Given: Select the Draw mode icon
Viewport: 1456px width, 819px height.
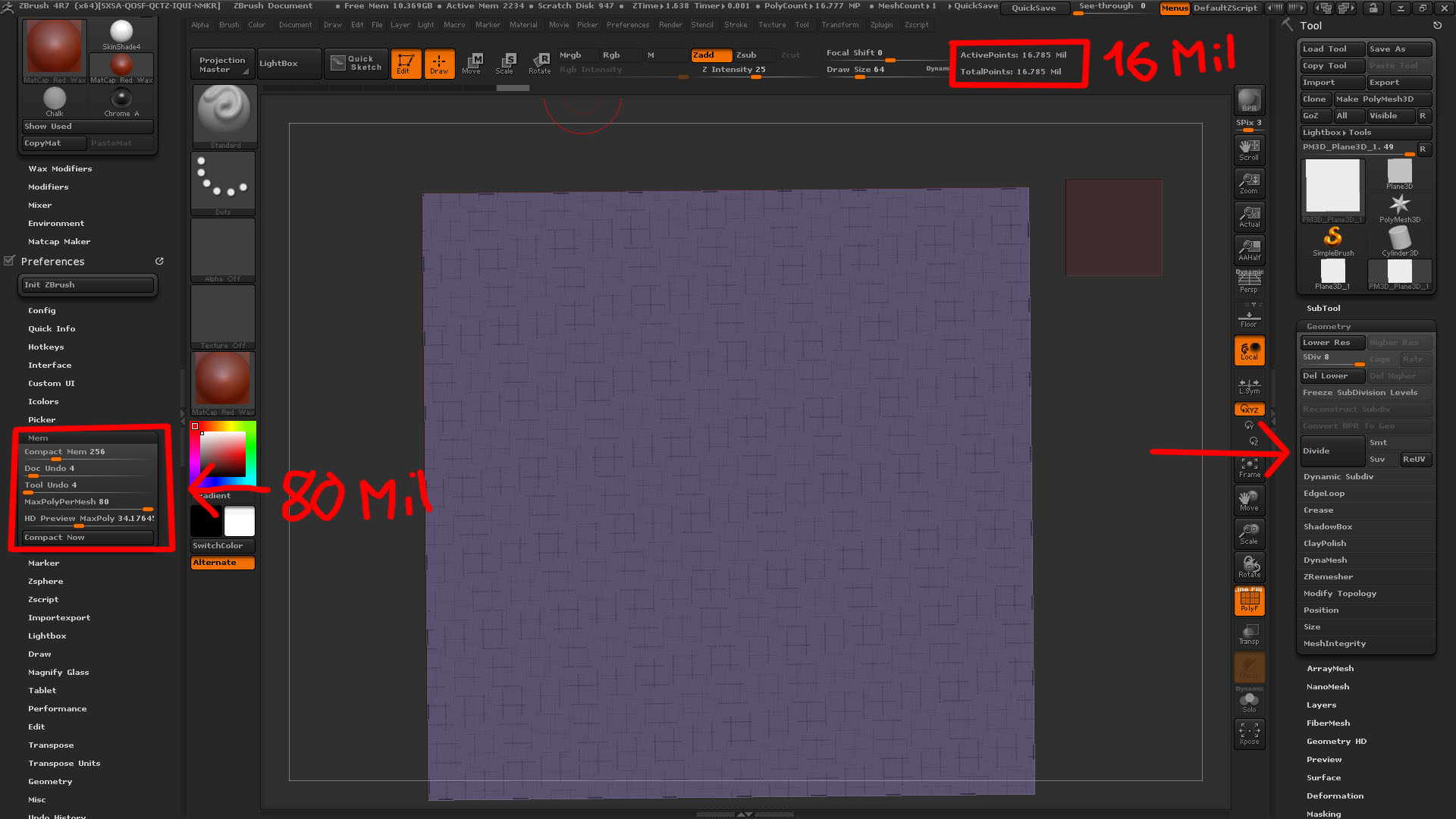Looking at the screenshot, I should click(x=439, y=64).
